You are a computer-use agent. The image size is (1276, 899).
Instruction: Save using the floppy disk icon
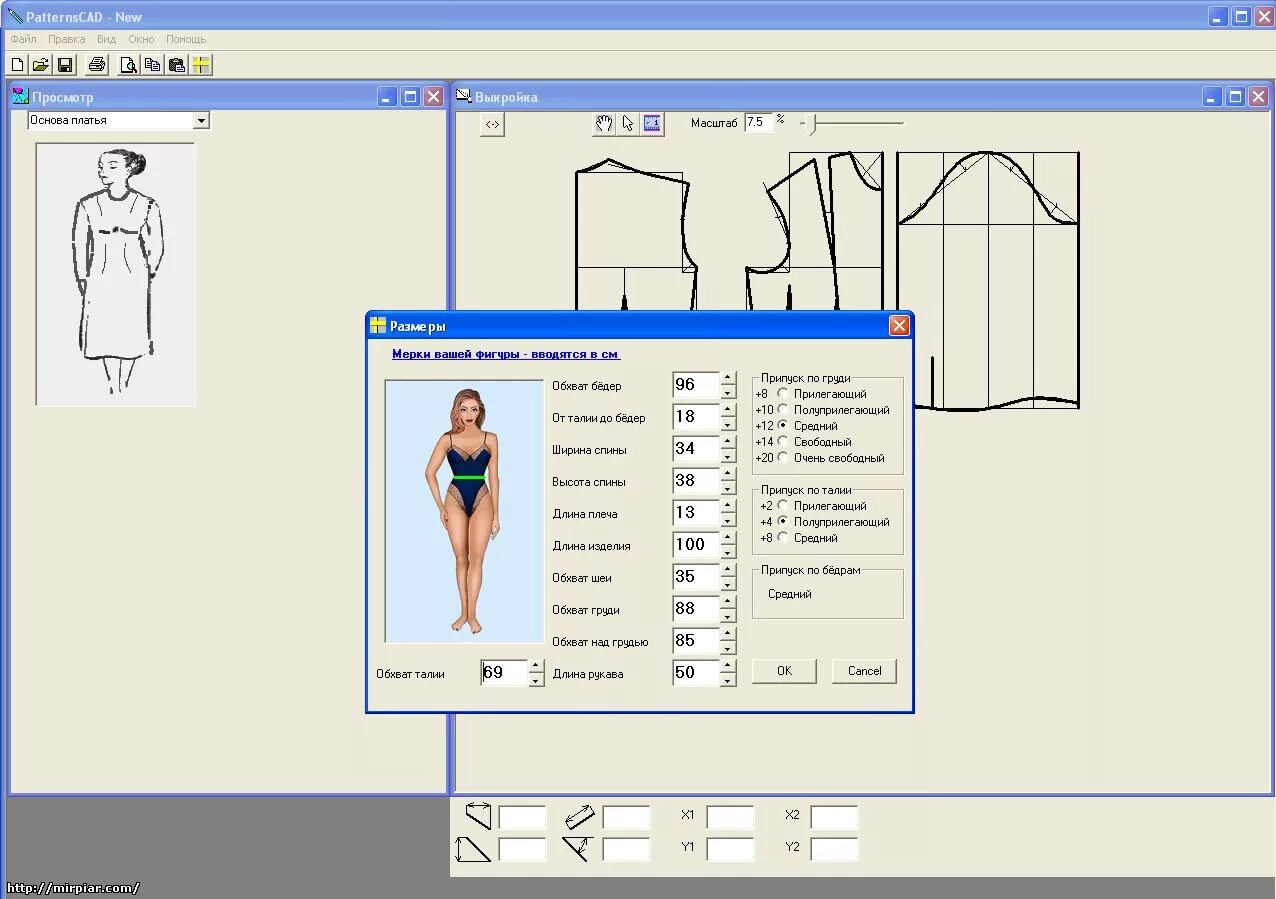click(x=65, y=66)
